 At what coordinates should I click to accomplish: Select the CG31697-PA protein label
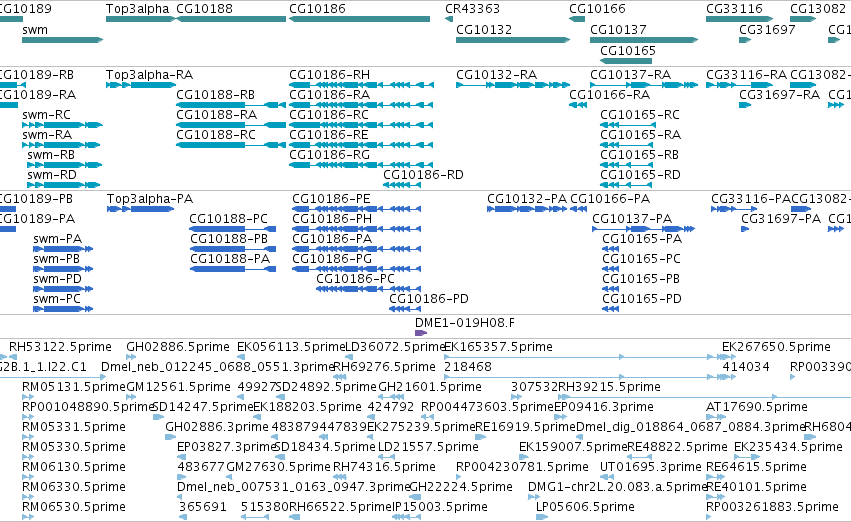tap(781, 219)
